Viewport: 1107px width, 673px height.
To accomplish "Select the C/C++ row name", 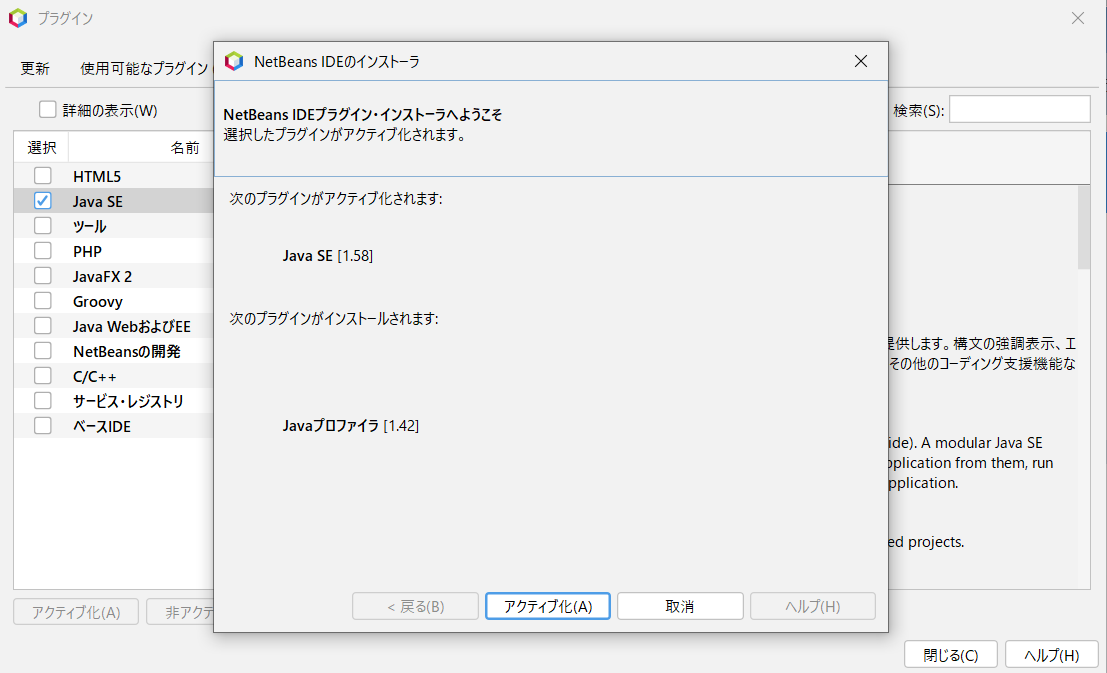I will click(x=95, y=376).
